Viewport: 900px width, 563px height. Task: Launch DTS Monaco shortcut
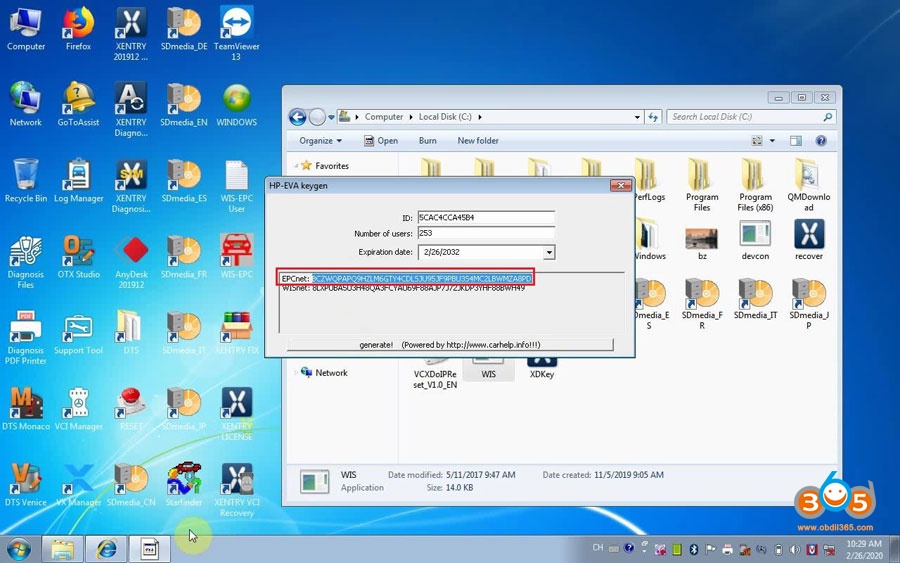point(26,409)
